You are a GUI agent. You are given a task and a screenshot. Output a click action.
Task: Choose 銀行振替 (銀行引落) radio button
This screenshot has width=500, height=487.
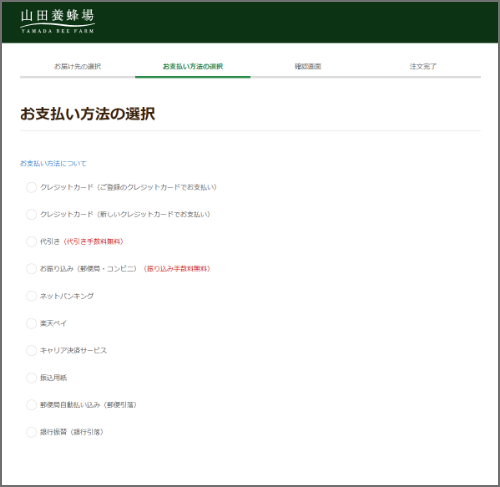[x=31, y=432]
